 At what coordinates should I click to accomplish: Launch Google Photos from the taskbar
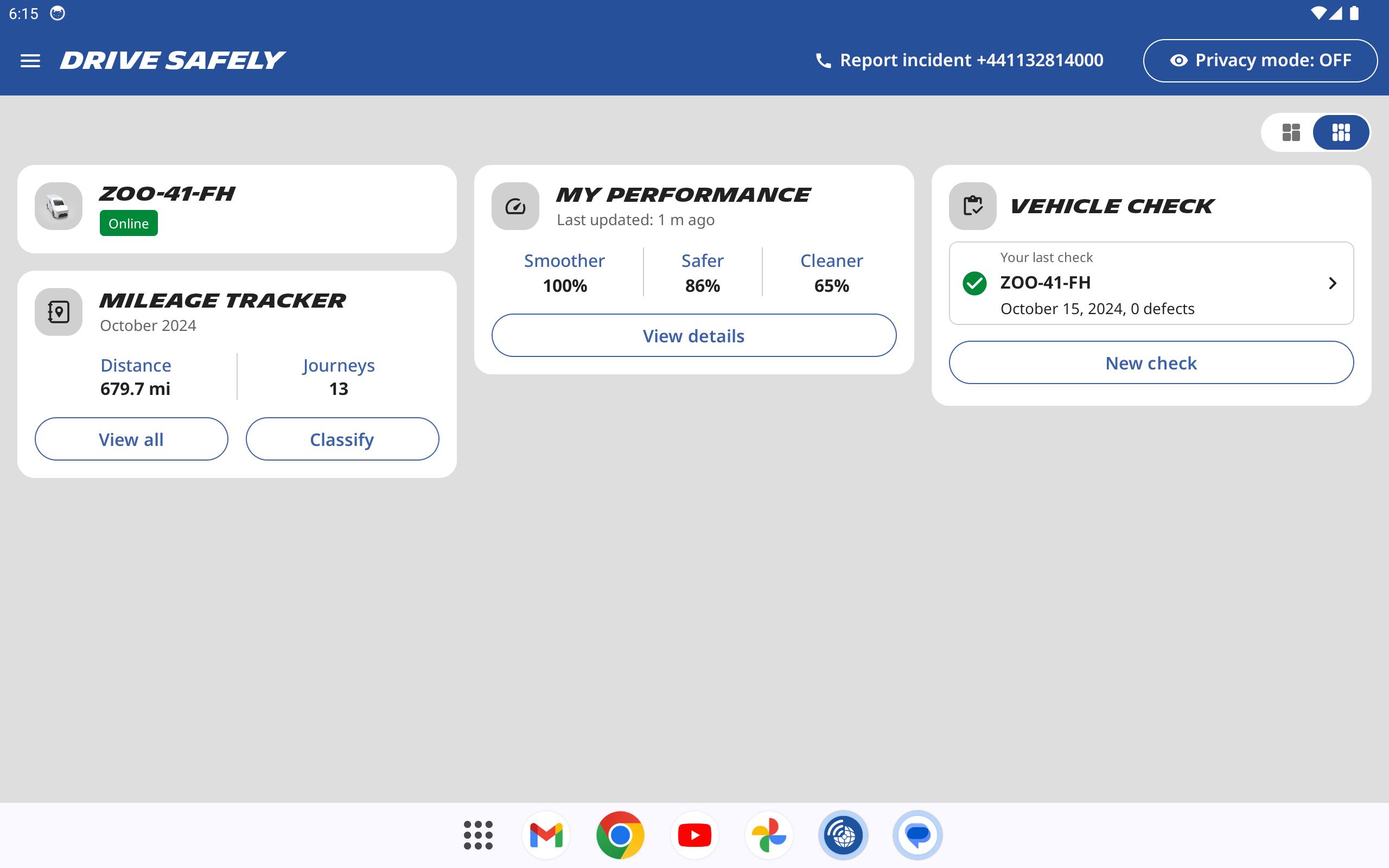768,835
